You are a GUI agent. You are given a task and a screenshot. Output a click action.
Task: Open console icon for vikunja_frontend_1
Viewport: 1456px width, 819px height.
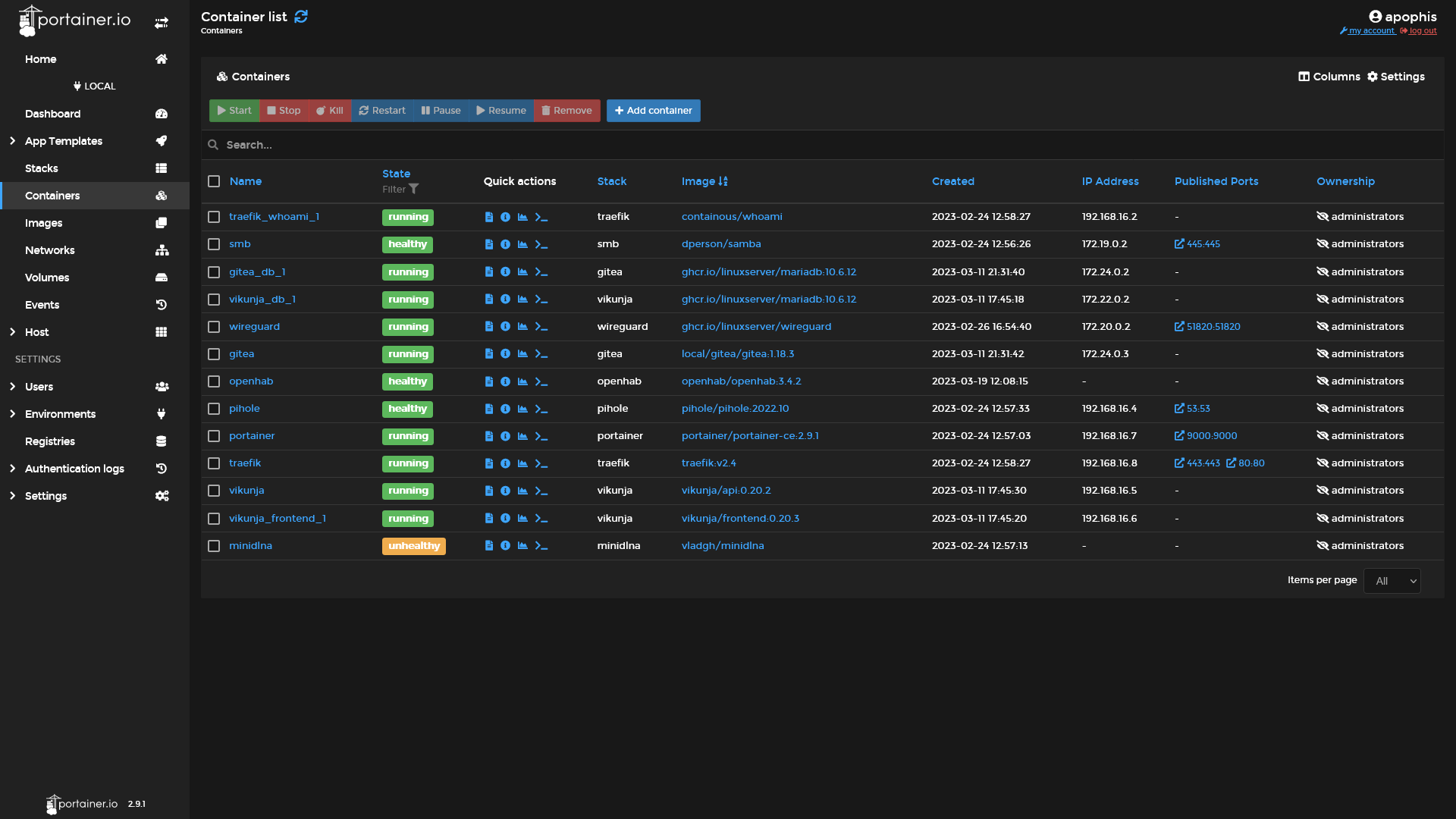541,519
